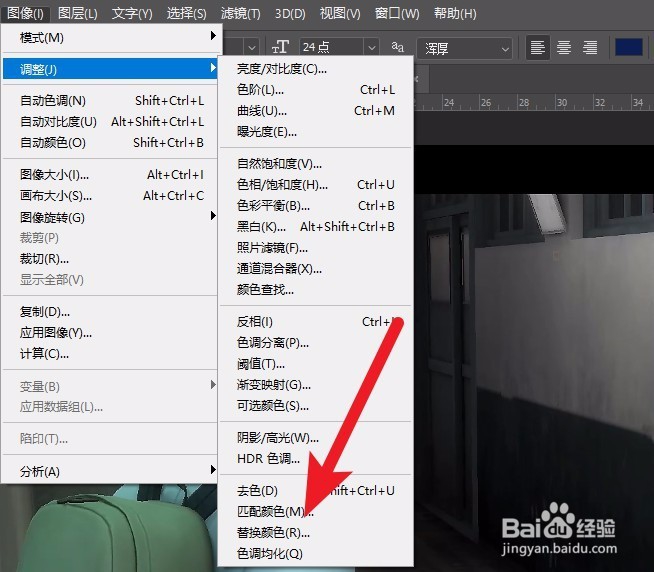Choose 自动对比度(U)

(x=111, y=122)
